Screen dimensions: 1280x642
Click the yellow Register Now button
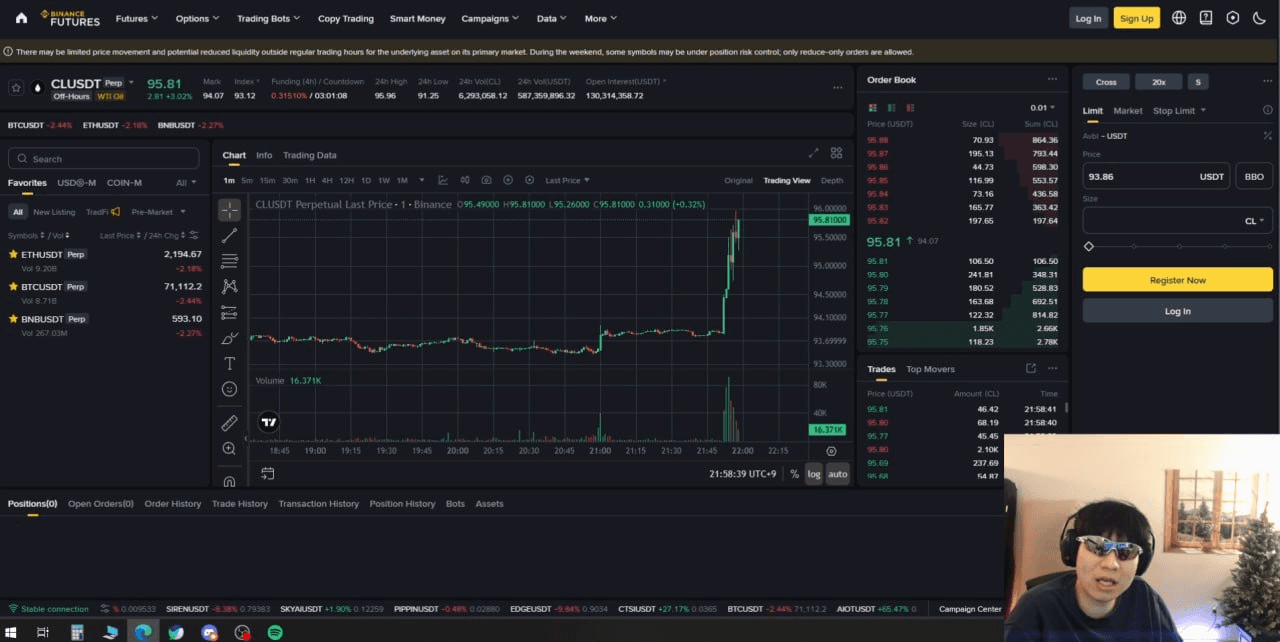coord(1177,280)
